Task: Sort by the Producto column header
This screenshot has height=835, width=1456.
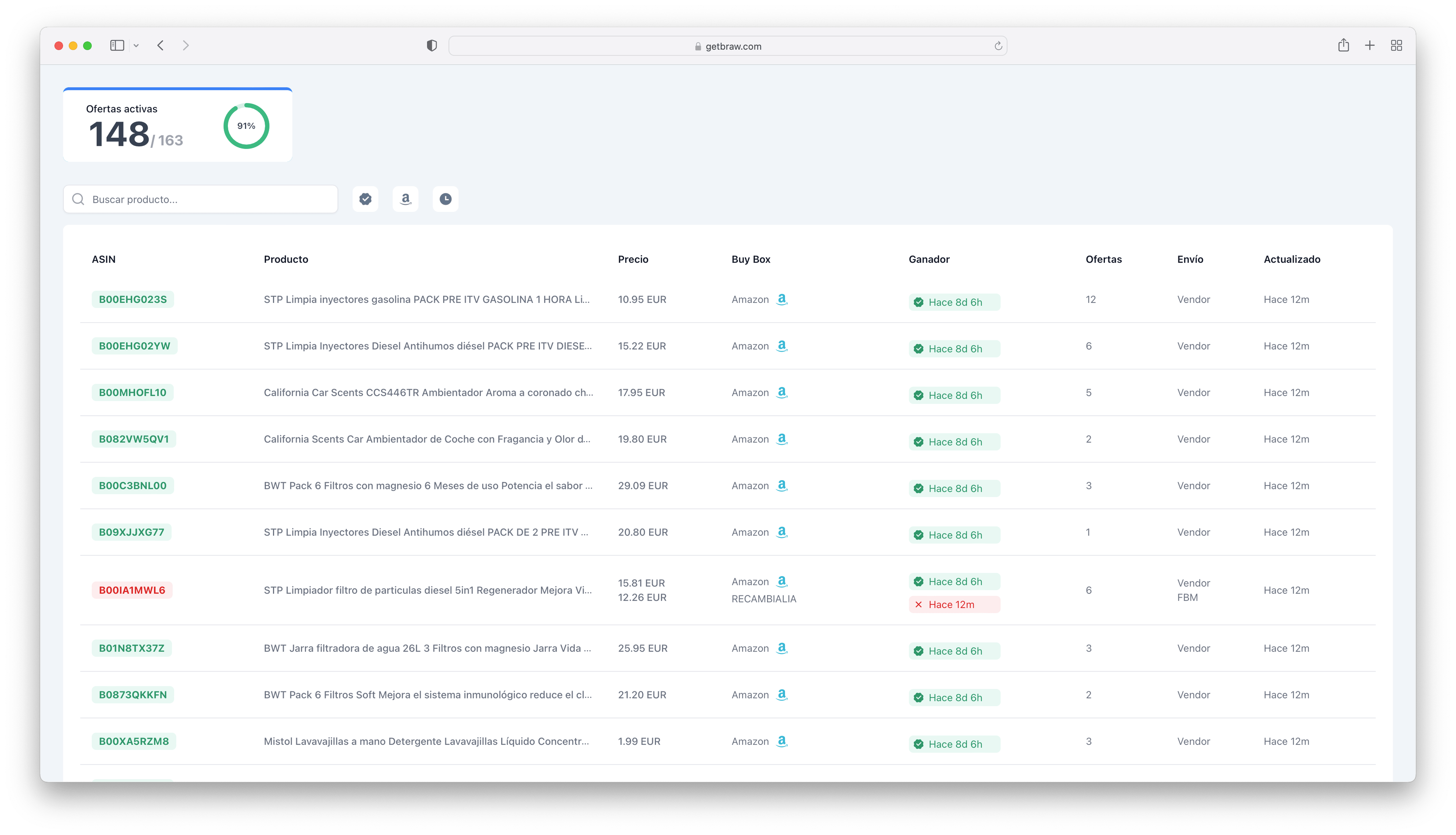Action: [286, 259]
